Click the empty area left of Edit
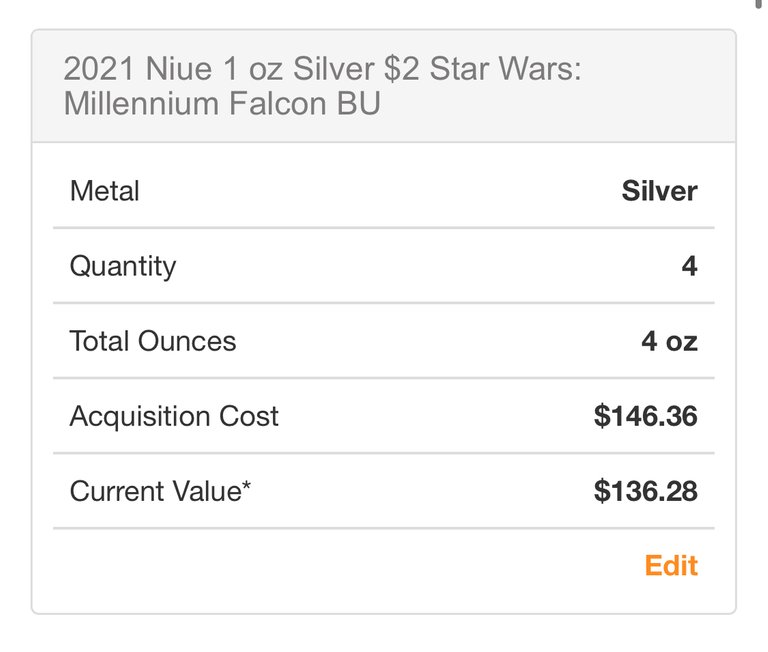The width and height of the screenshot is (768, 652). click(348, 566)
